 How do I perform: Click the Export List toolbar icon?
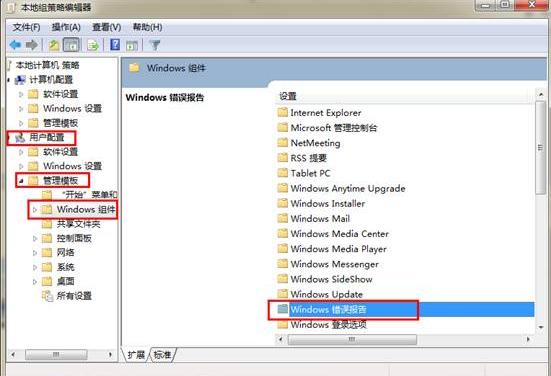coord(93,45)
